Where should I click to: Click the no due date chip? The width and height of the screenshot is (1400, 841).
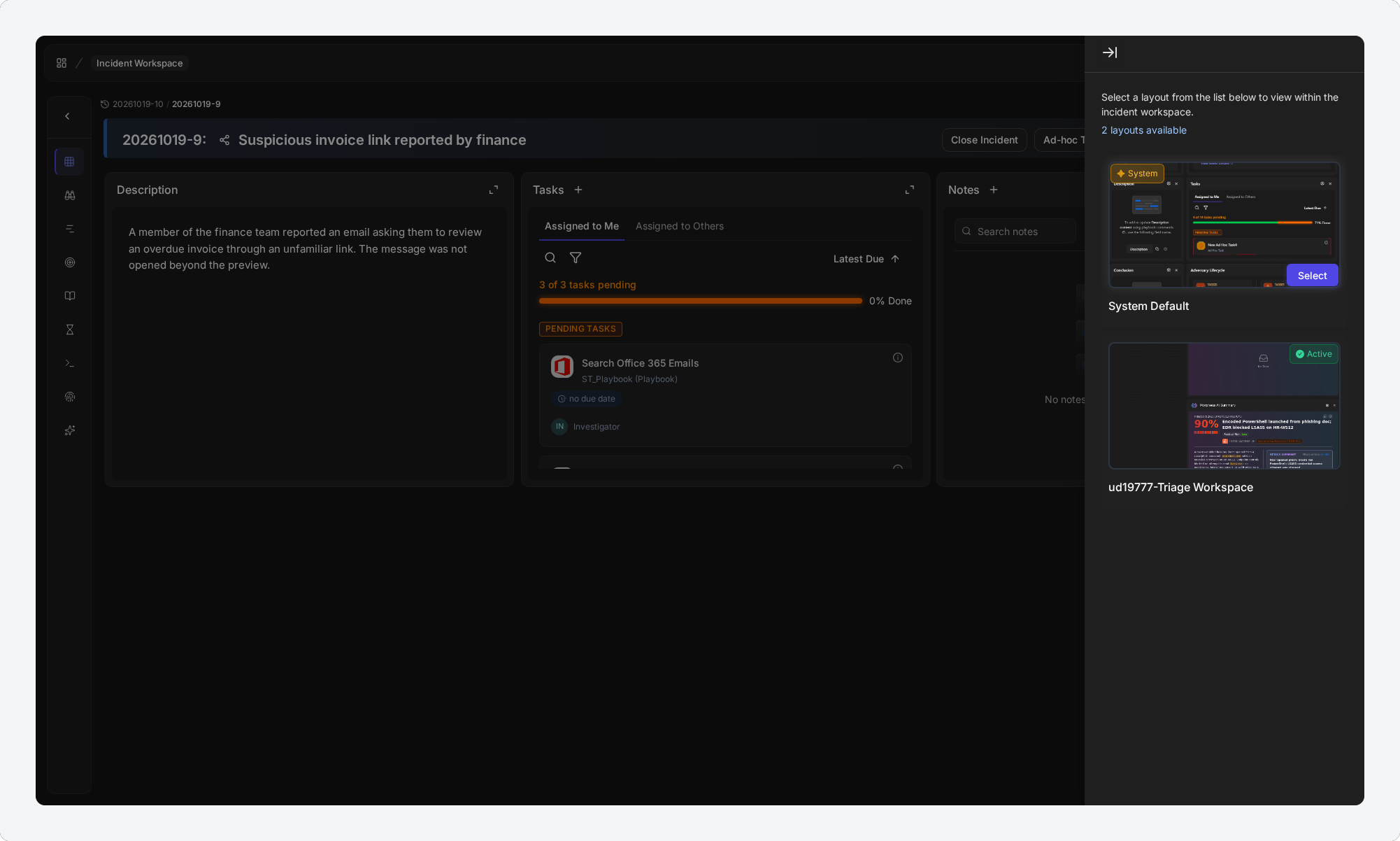coord(587,399)
